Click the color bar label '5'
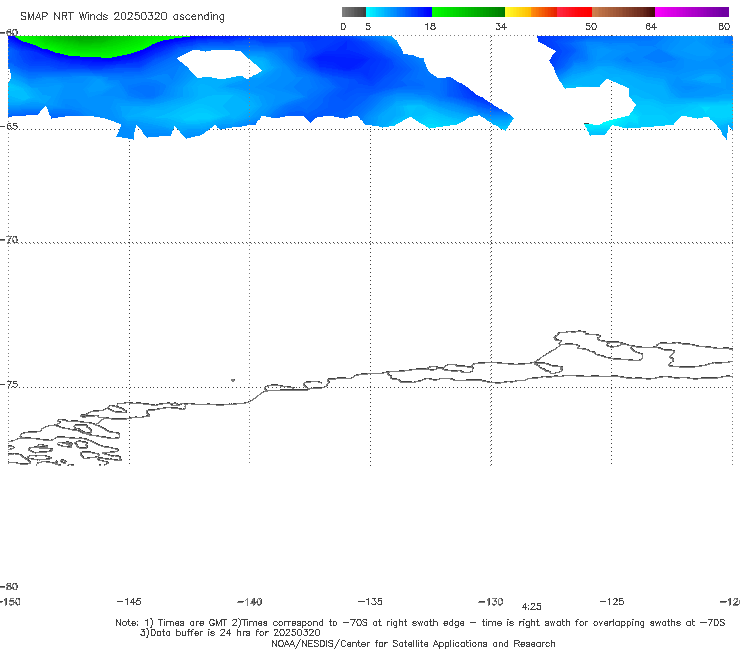The height and width of the screenshot is (650, 740). tap(368, 26)
